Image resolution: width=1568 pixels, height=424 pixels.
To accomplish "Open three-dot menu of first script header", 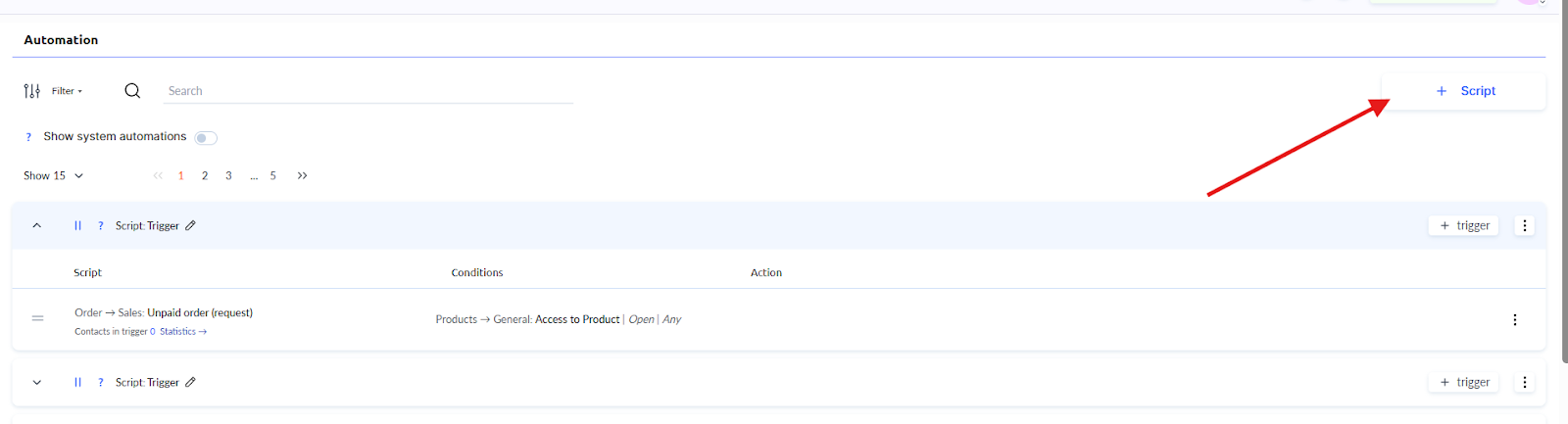I will coord(1524,226).
